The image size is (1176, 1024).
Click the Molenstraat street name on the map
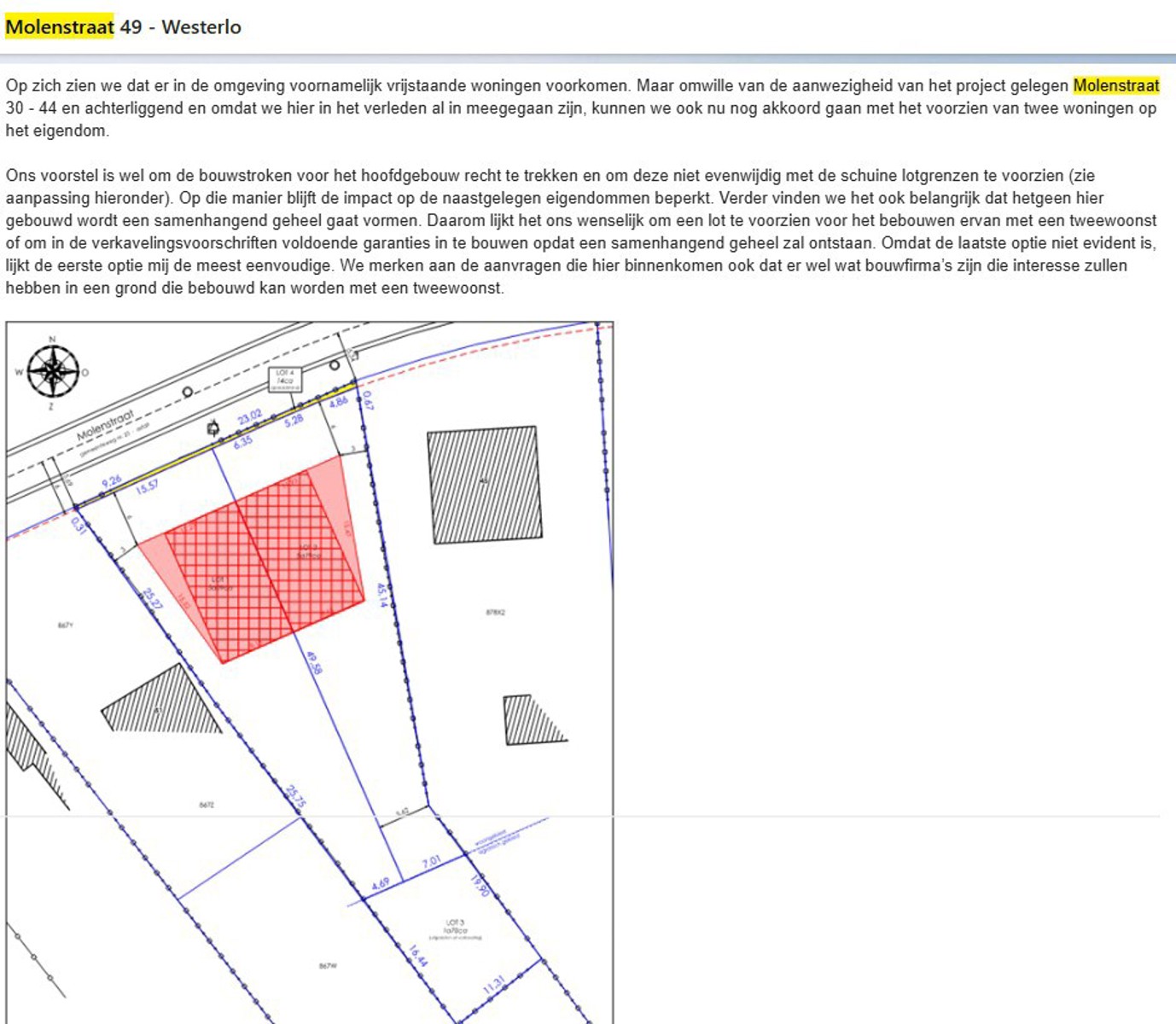(x=107, y=424)
